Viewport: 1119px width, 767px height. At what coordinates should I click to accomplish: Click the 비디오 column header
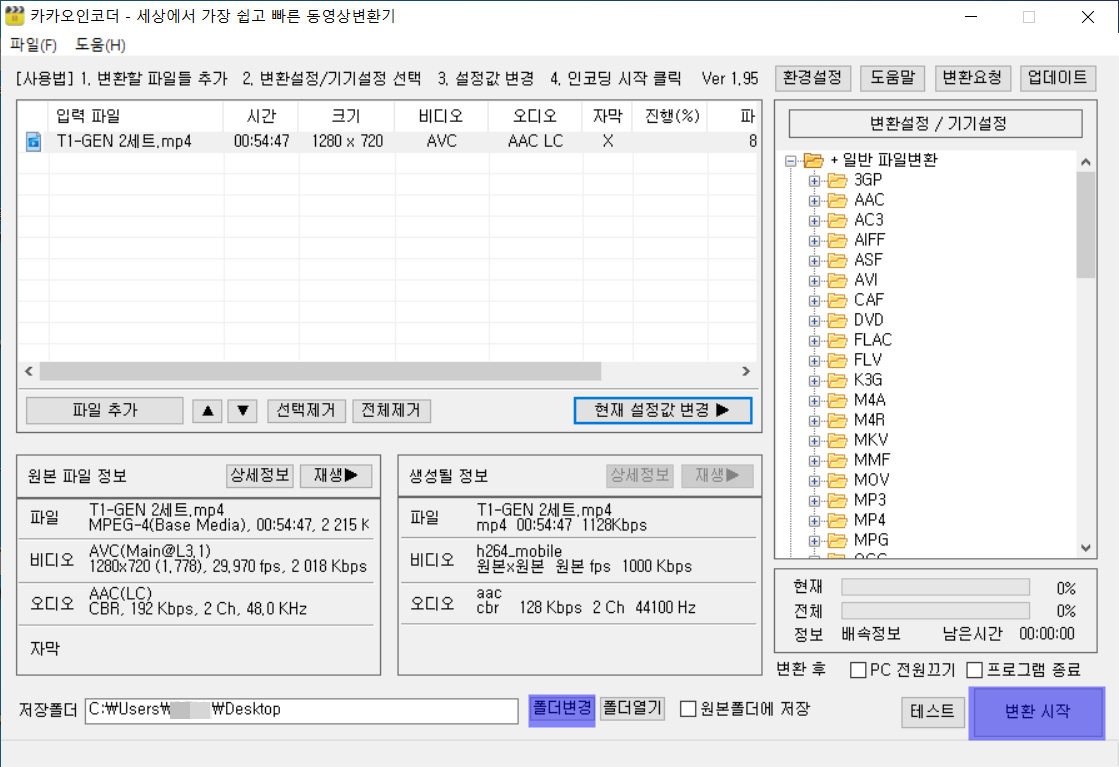(x=441, y=116)
